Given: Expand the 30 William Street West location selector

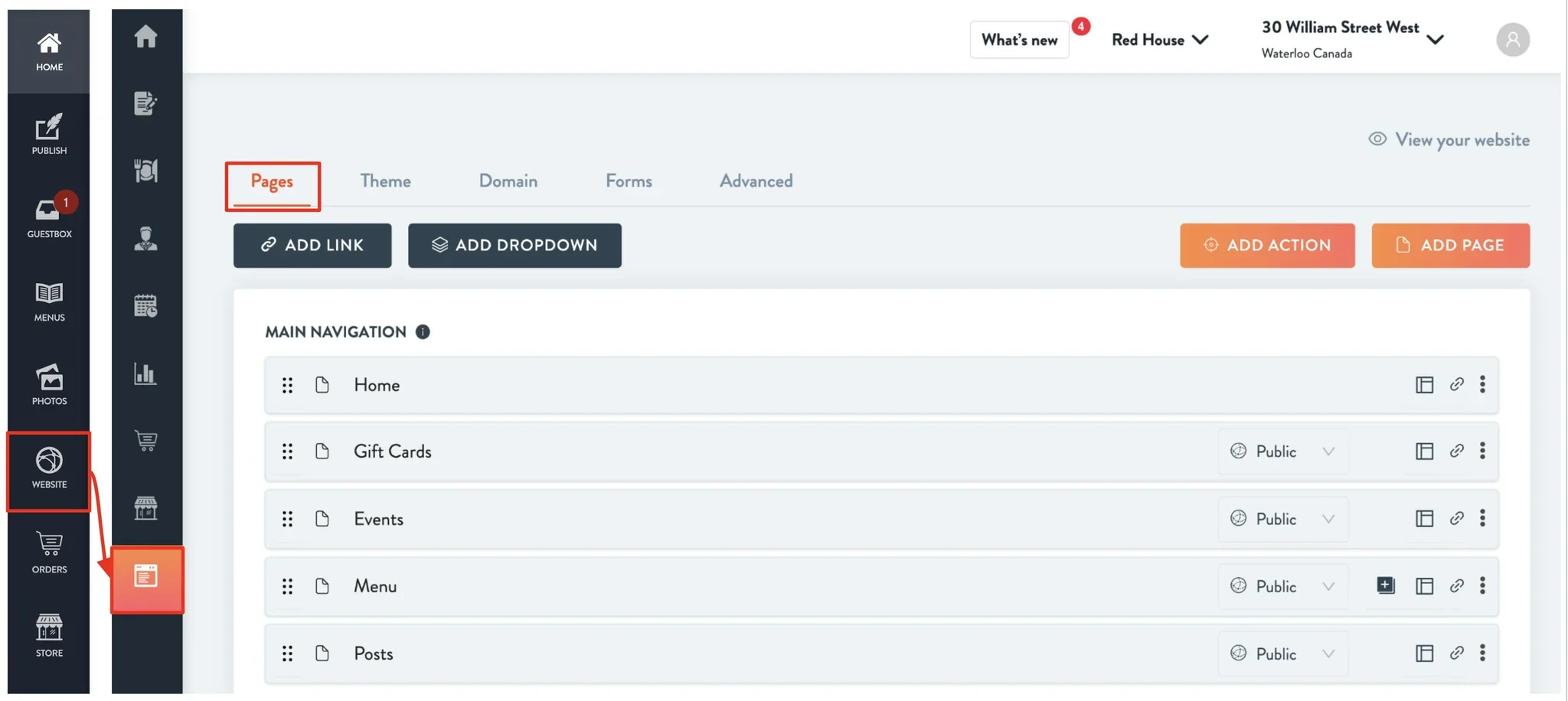Looking at the screenshot, I should [1352, 39].
